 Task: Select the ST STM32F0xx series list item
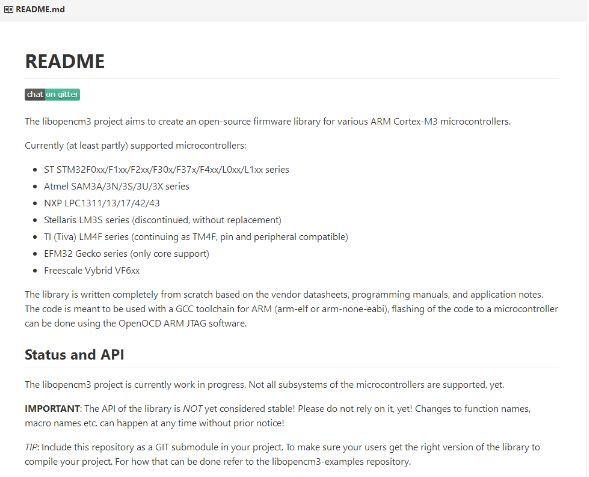tap(166, 170)
